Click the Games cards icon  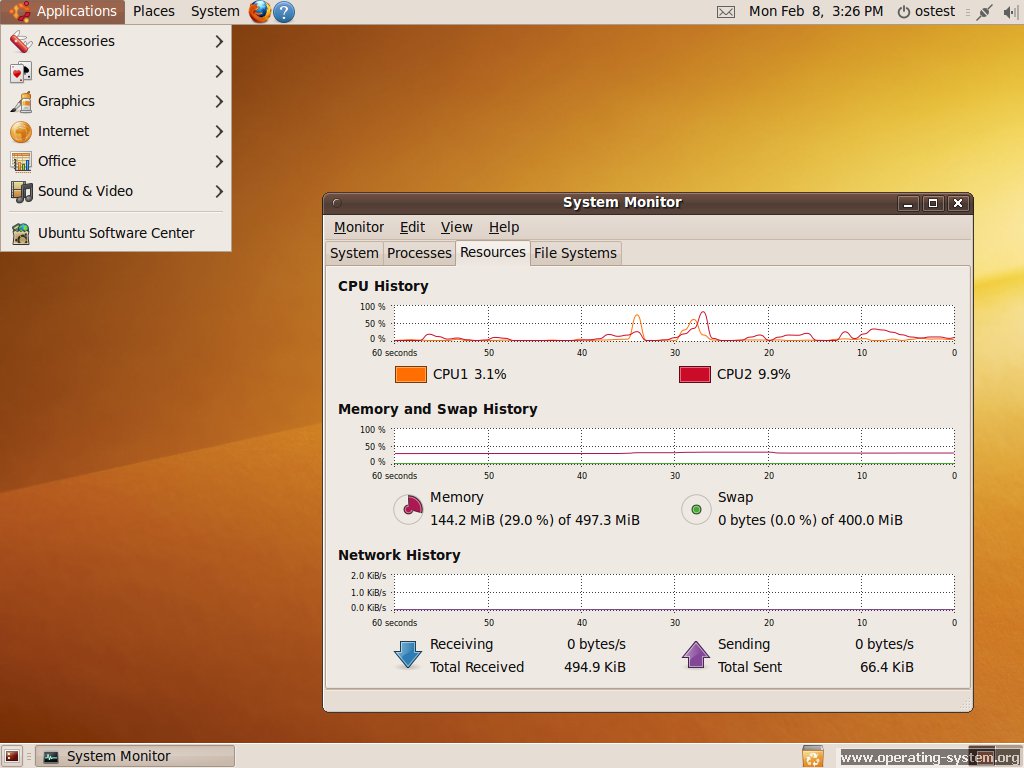[21, 71]
